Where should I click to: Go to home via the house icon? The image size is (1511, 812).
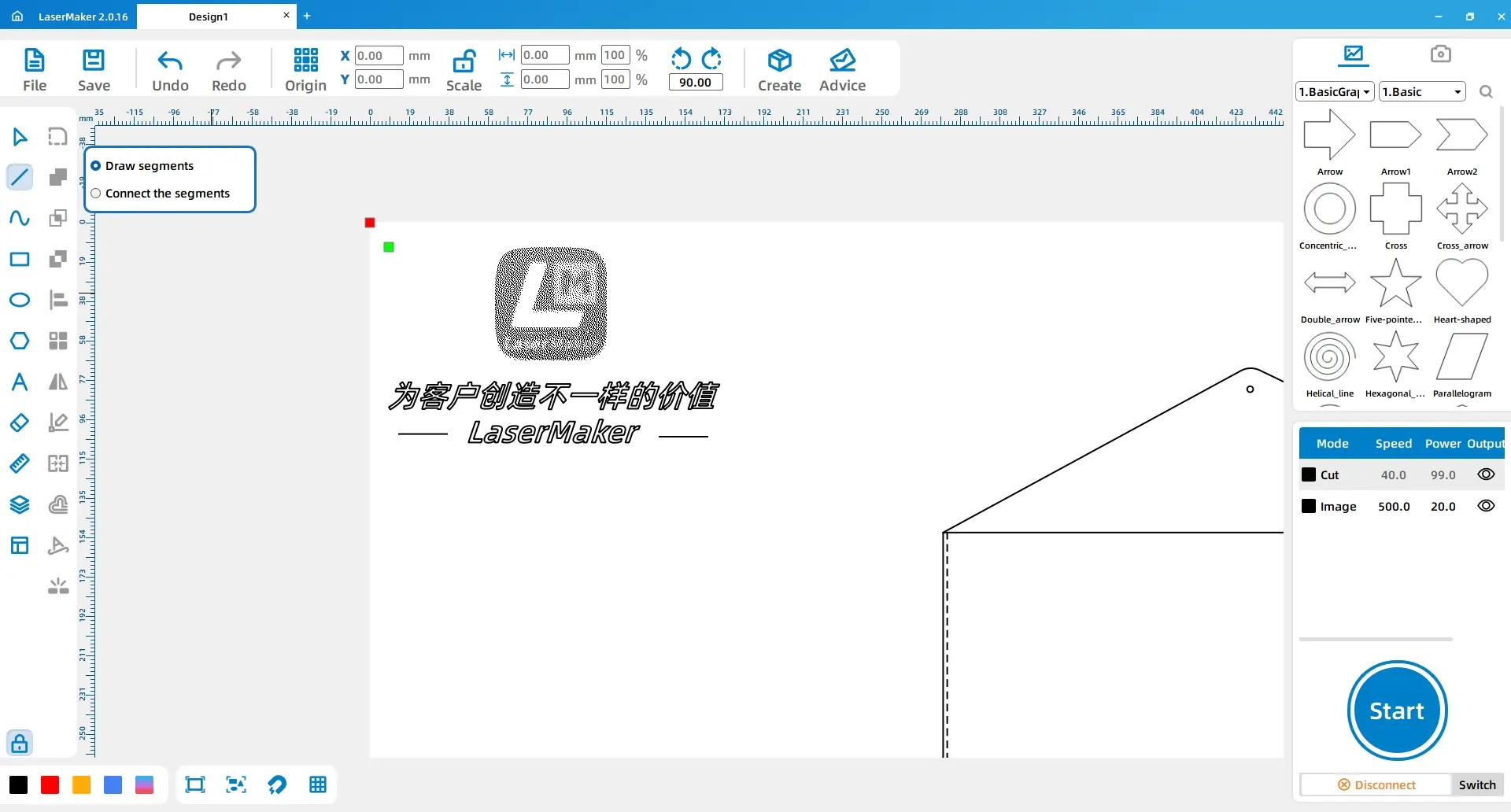pyautogui.click(x=17, y=16)
